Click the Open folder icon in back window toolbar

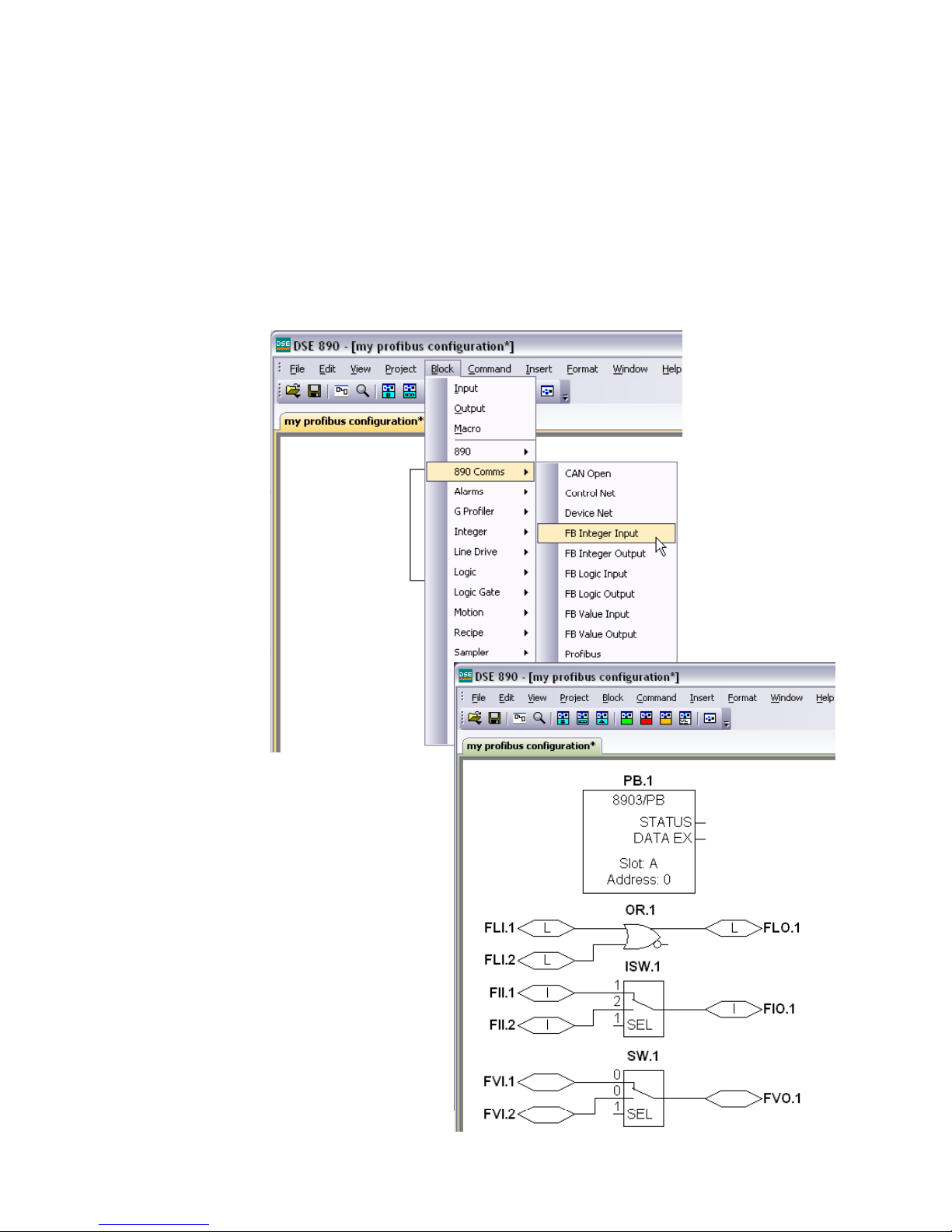293,391
